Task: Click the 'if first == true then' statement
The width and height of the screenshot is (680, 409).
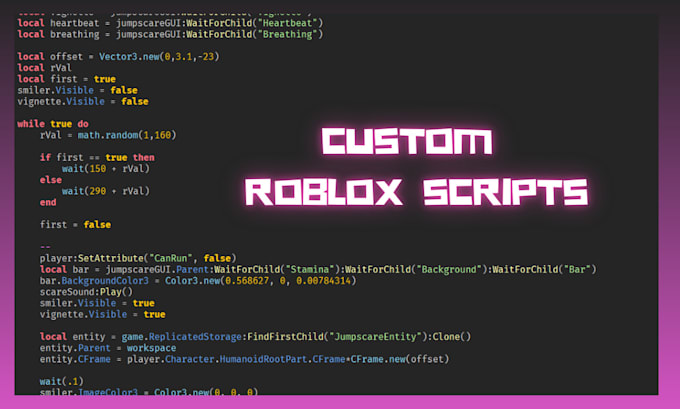Action: [x=97, y=157]
